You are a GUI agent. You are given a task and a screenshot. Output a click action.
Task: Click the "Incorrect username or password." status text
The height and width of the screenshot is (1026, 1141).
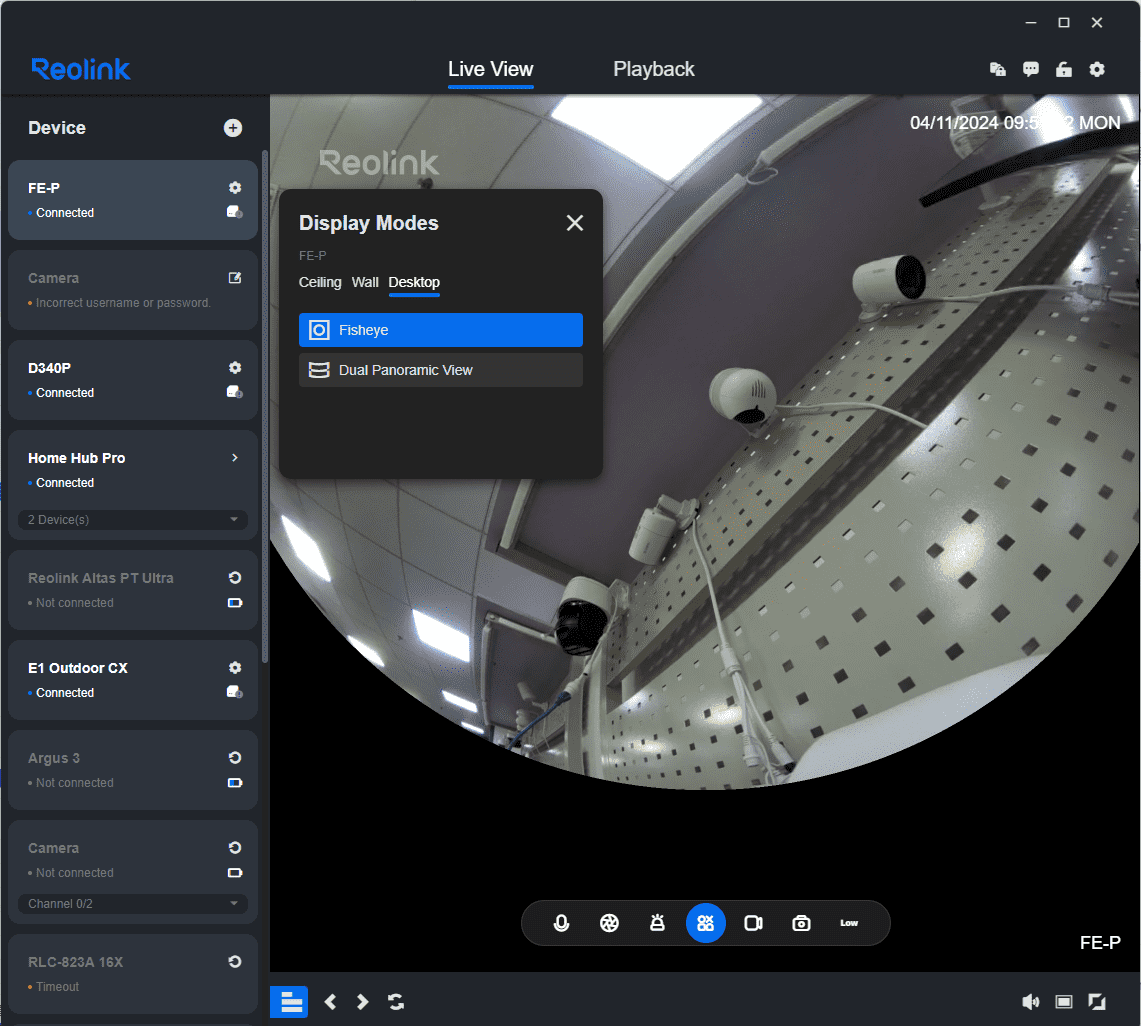point(123,303)
